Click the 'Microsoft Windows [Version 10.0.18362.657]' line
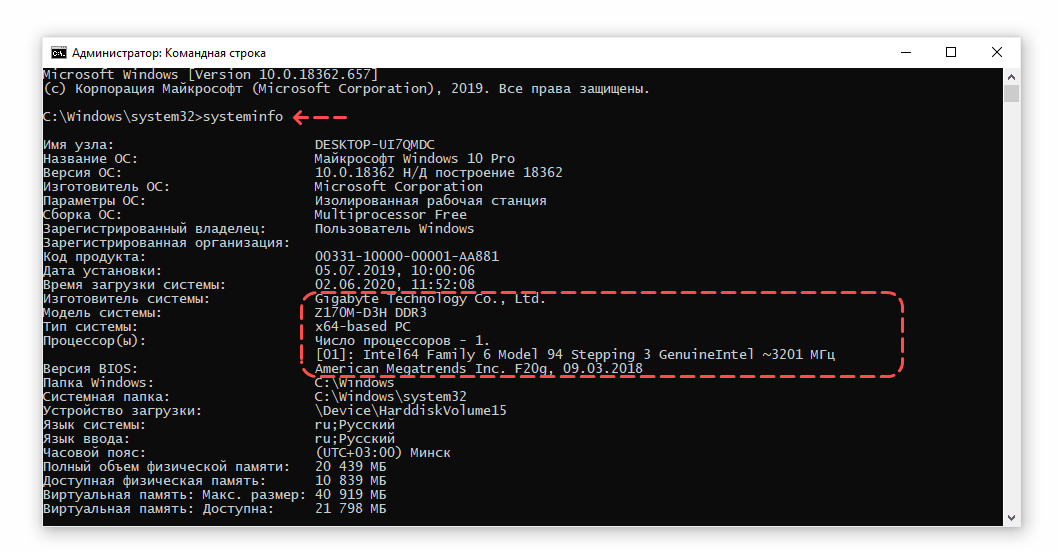Screen dimensions: 1058x552 (x=211, y=74)
